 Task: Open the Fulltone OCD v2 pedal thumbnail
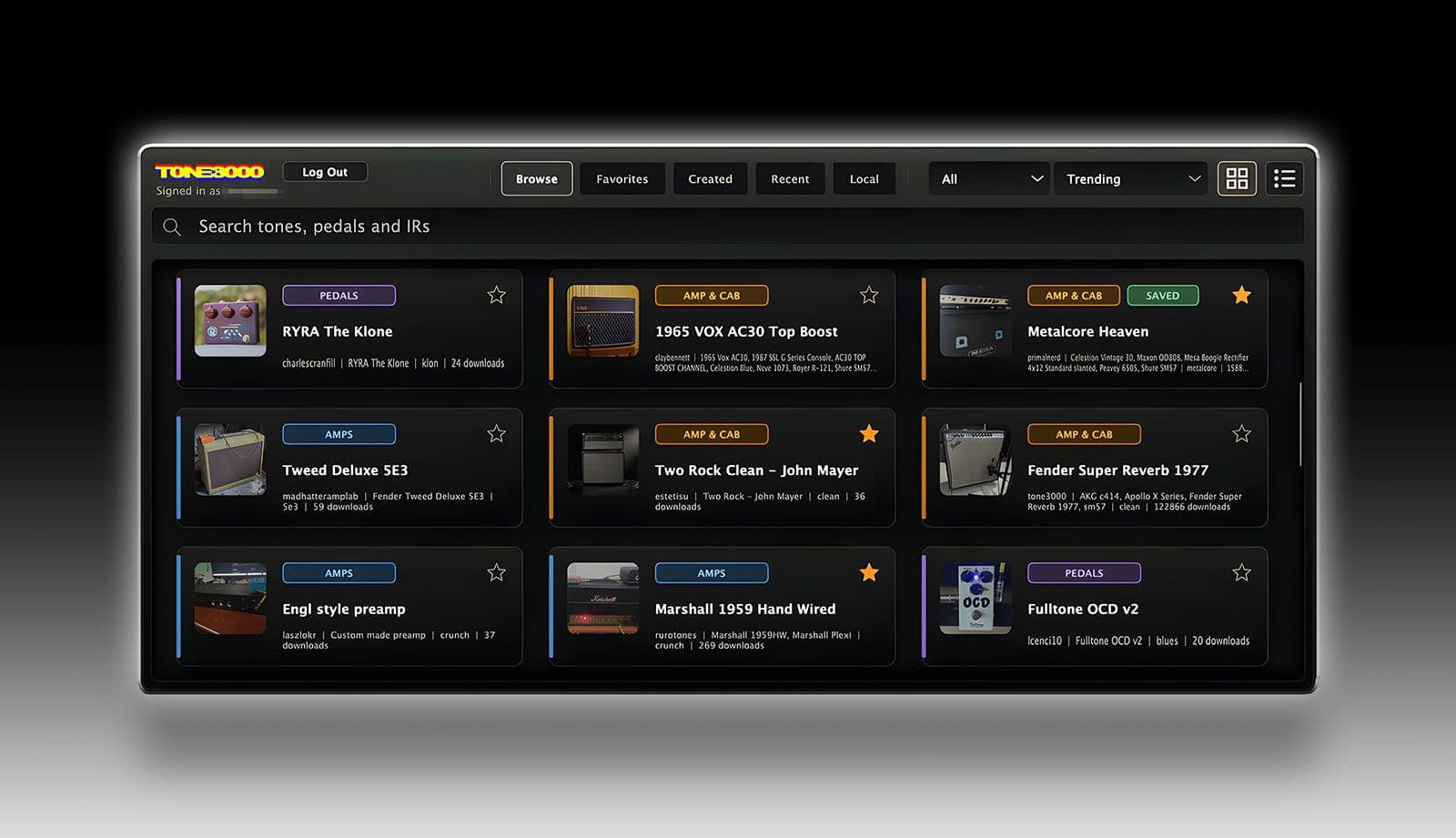(976, 598)
